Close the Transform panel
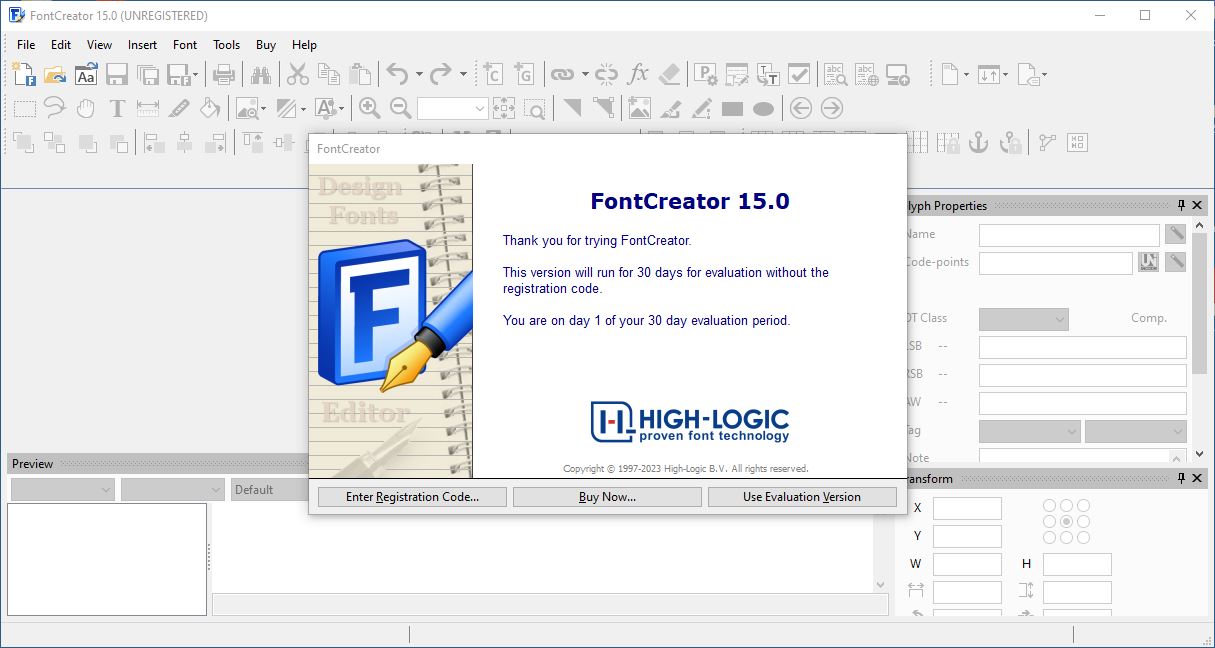The width and height of the screenshot is (1215, 648). coord(1197,479)
